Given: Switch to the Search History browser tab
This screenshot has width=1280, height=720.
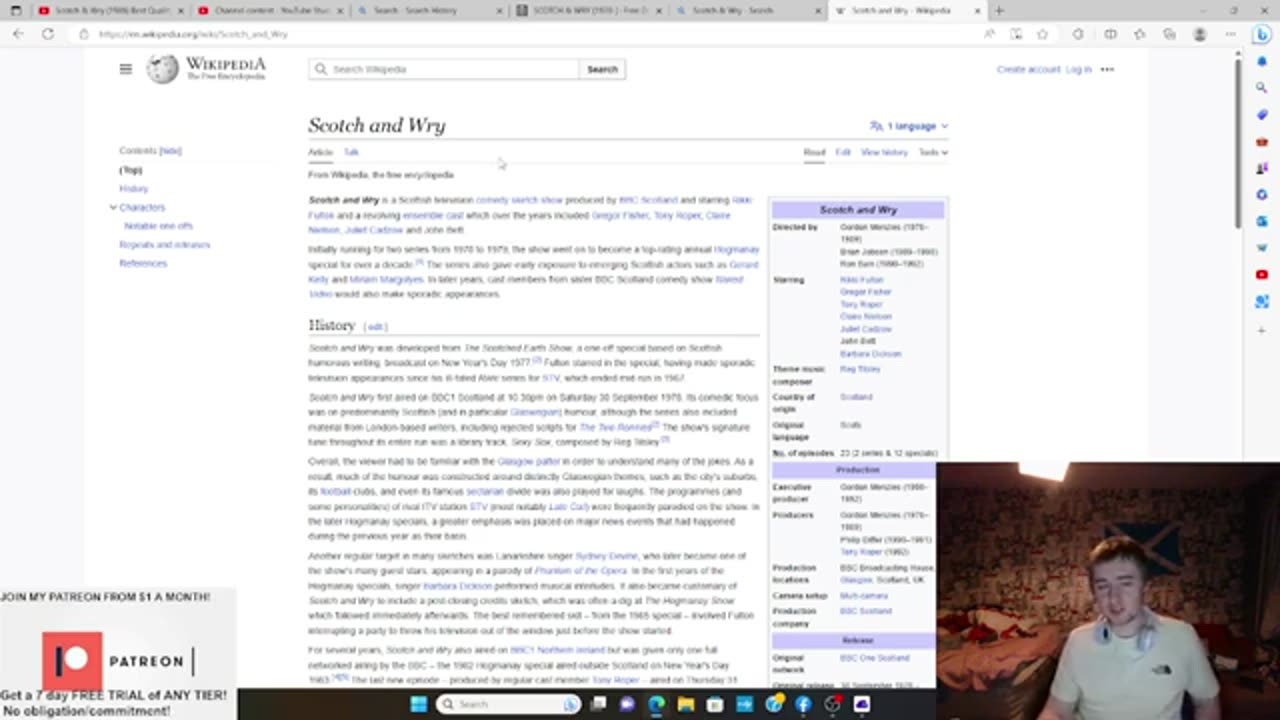Looking at the screenshot, I should point(430,11).
